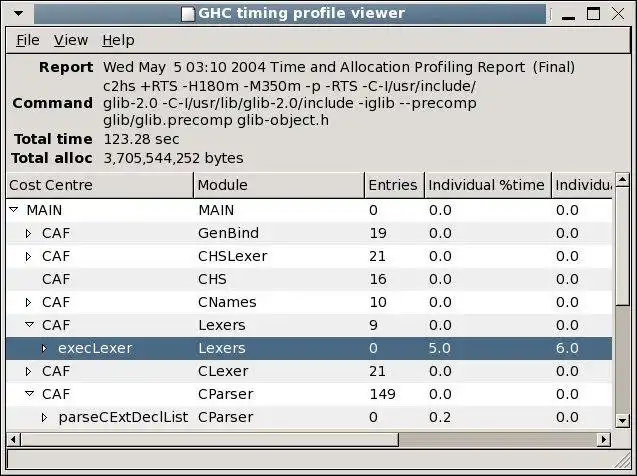Image resolution: width=637 pixels, height=476 pixels.
Task: Sort by Cost Centre column header
Action: coord(100,185)
